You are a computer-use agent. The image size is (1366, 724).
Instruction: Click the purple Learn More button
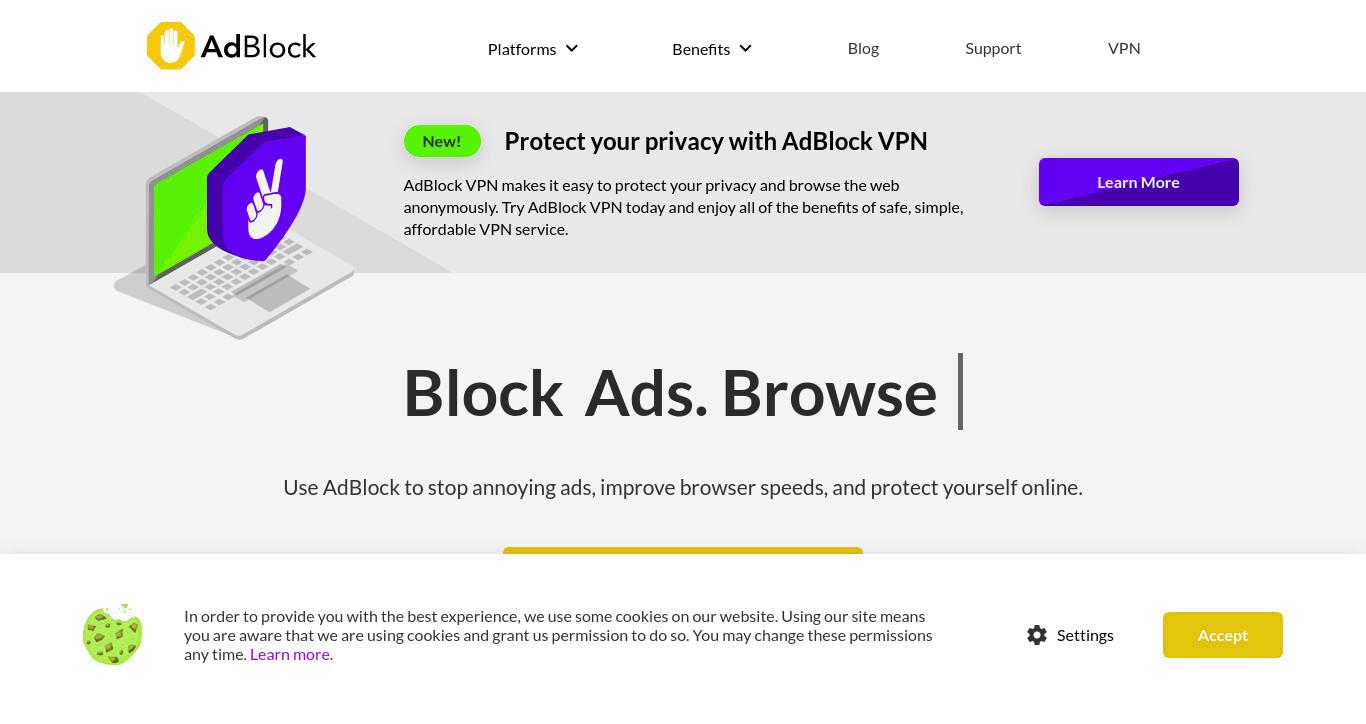[1139, 182]
